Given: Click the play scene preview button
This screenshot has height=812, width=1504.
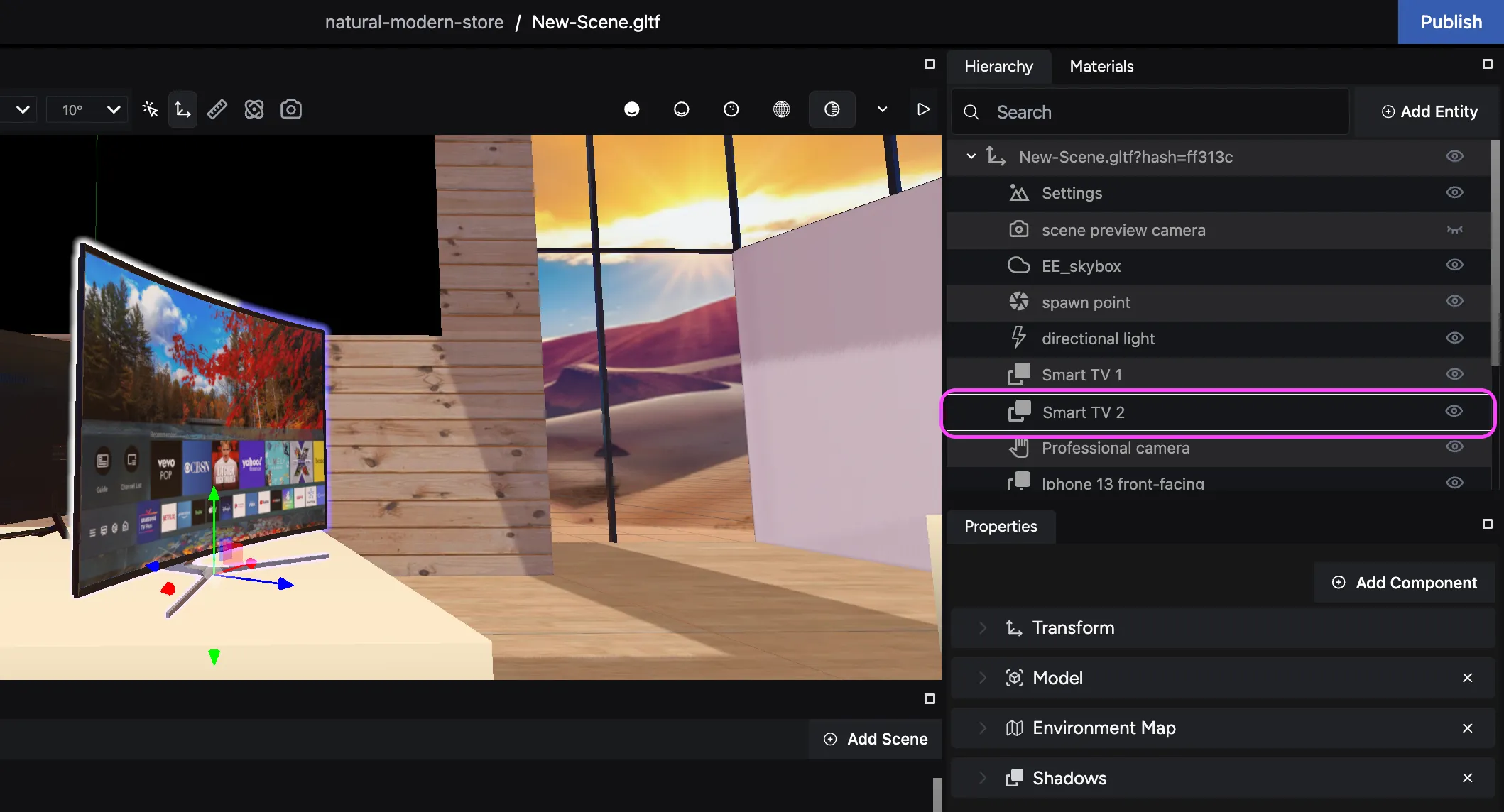Looking at the screenshot, I should point(922,109).
